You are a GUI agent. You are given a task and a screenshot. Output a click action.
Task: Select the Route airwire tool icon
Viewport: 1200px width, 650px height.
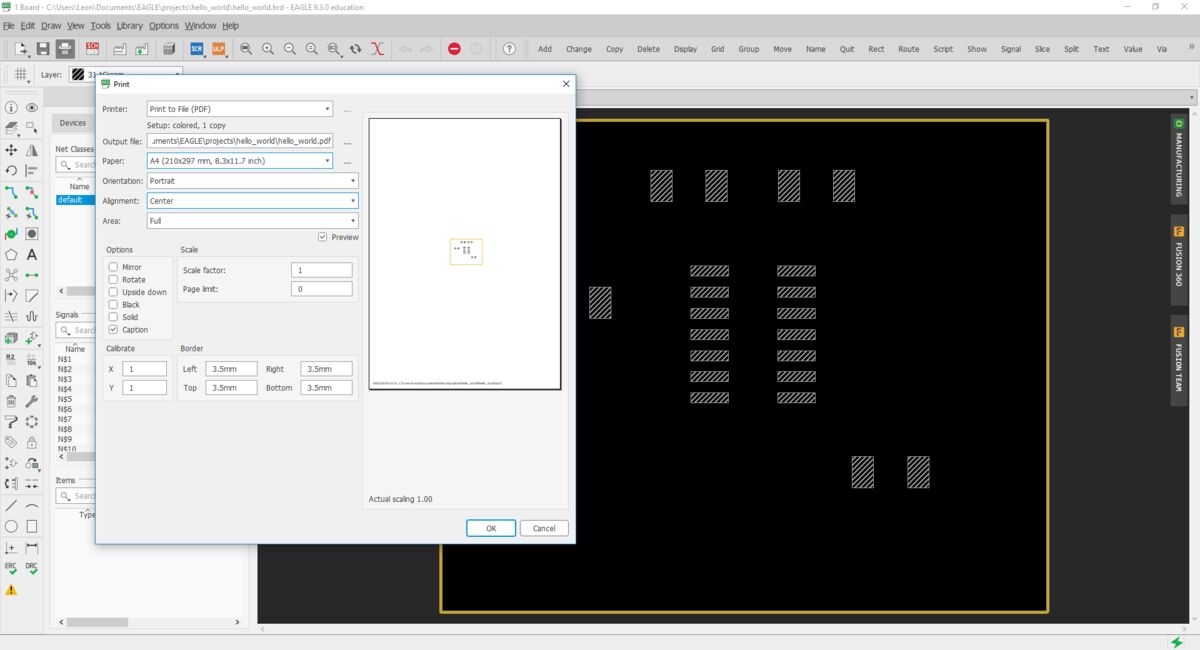click(x=11, y=192)
